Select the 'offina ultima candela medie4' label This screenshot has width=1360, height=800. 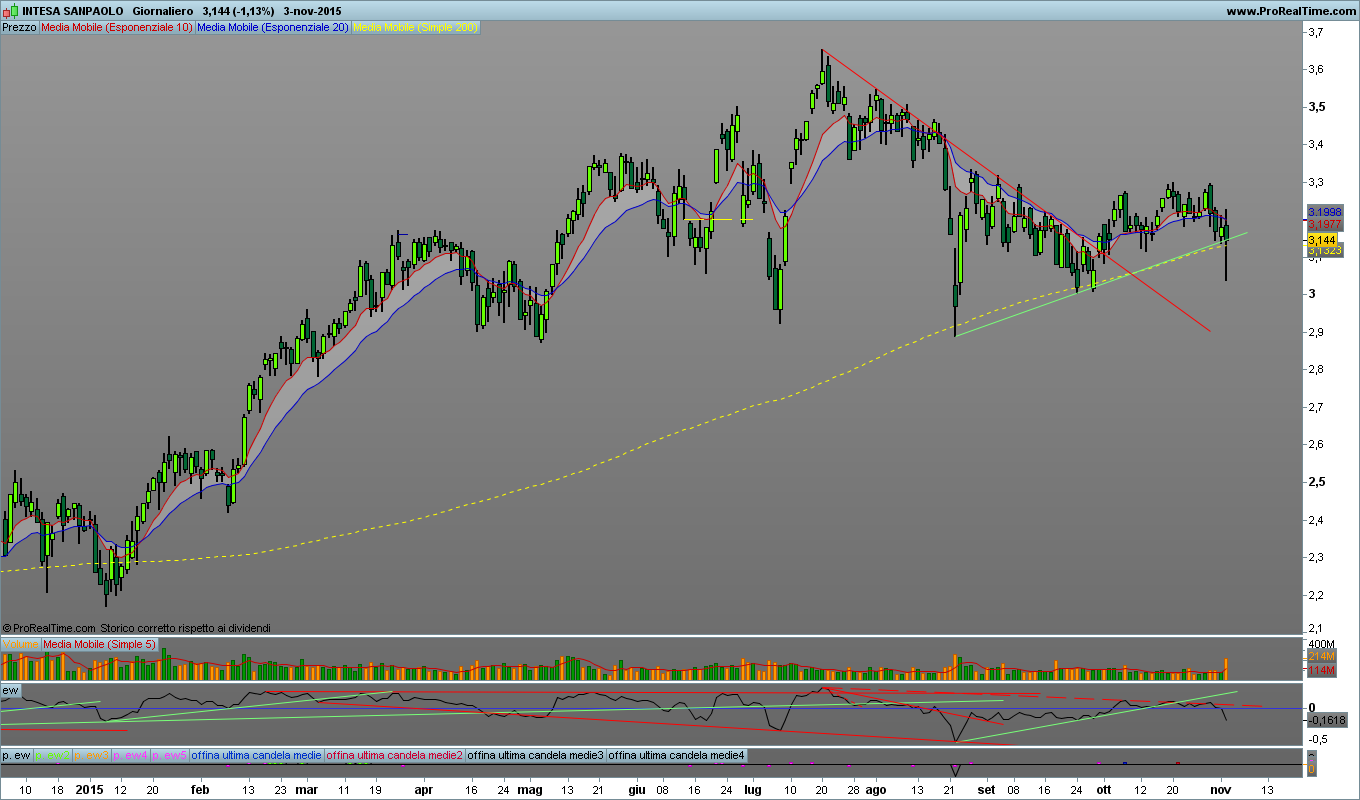click(x=677, y=756)
